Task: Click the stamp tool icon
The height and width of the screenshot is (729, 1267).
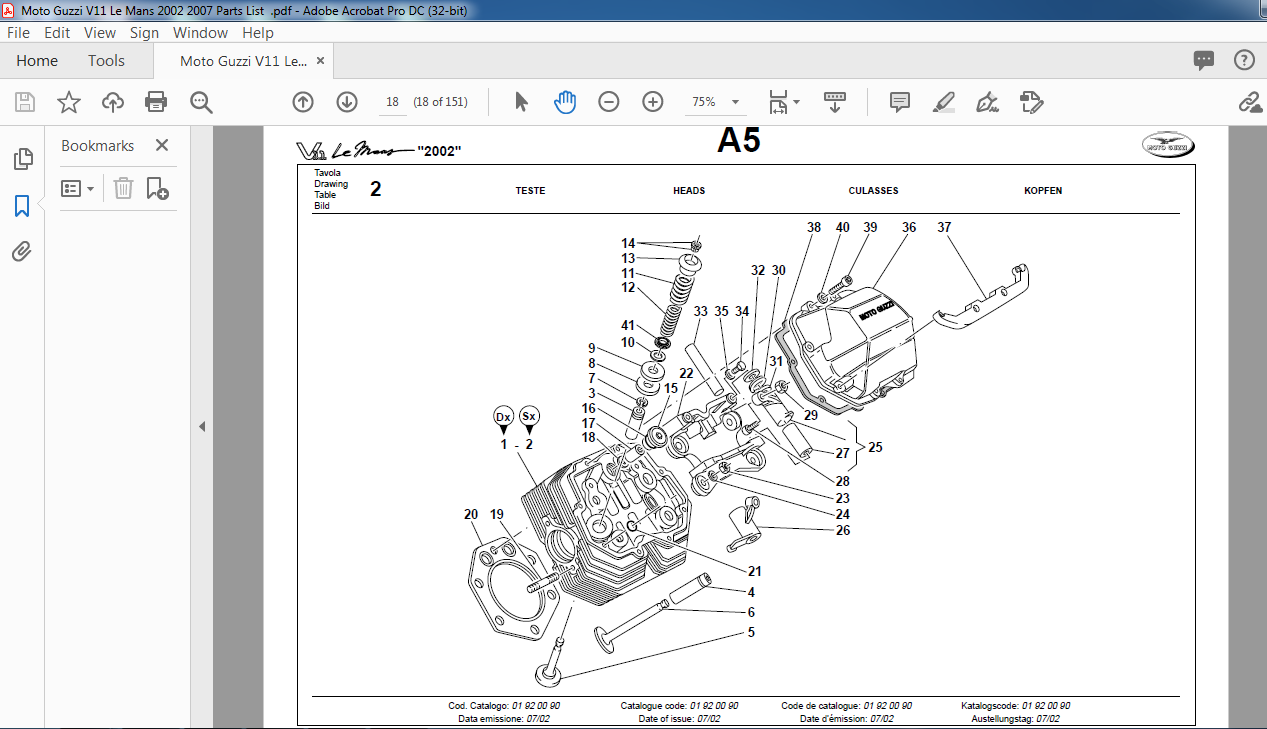Action: pos(1032,102)
